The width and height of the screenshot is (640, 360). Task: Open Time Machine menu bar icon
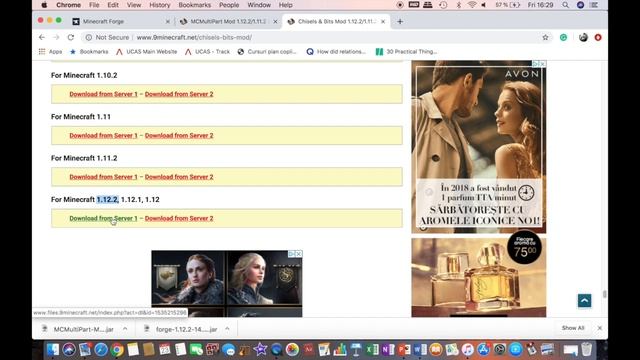(x=443, y=5)
